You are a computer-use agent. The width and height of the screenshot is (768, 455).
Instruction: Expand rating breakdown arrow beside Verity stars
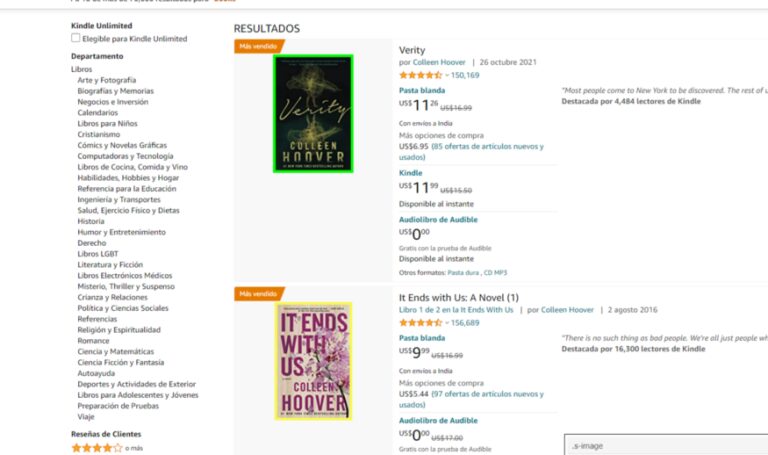[x=446, y=75]
